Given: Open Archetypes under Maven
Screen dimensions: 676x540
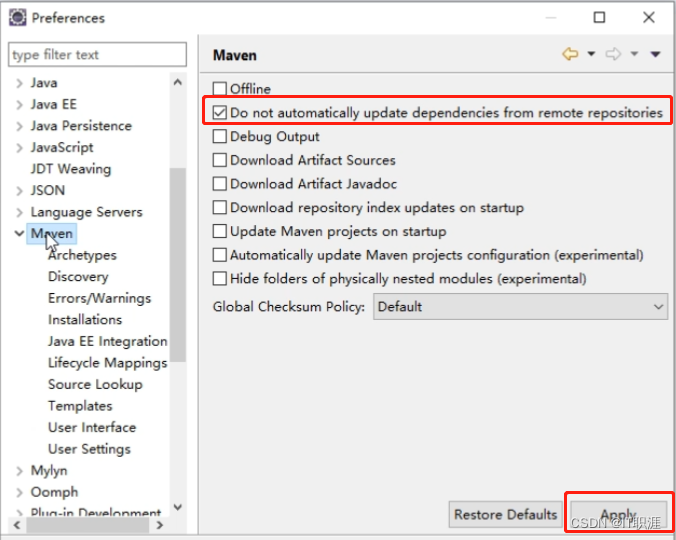Looking at the screenshot, I should (82, 255).
